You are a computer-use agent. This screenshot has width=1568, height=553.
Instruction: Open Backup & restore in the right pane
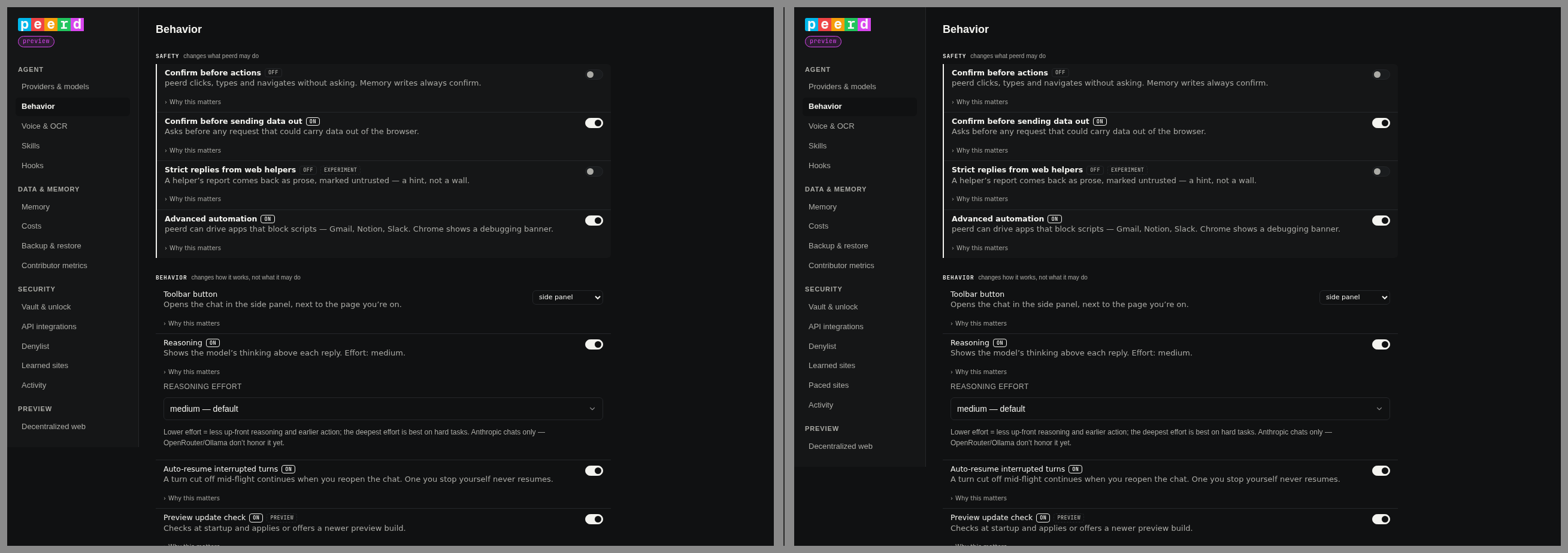coord(859,246)
